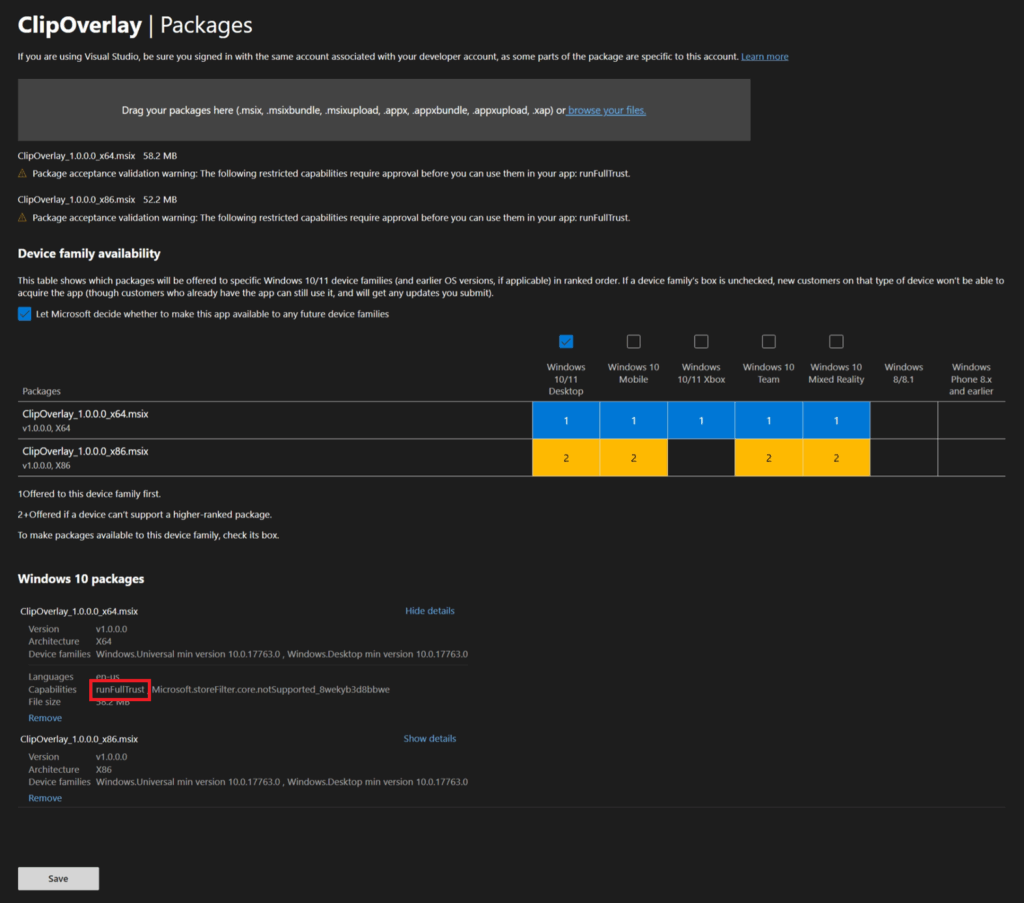The image size is (1024, 903).
Task: Expand x86 package with Show details
Action: point(430,738)
